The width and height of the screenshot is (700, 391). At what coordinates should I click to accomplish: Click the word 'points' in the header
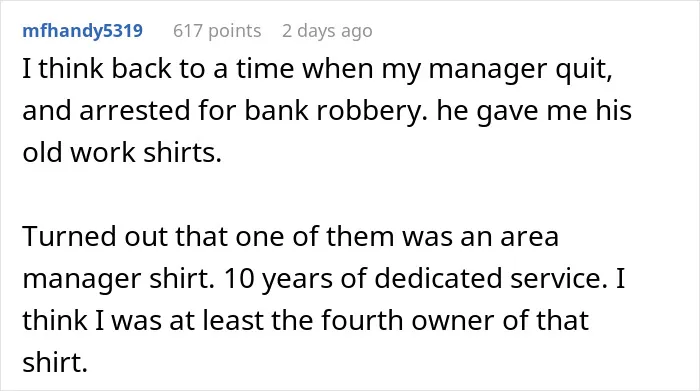235,32
